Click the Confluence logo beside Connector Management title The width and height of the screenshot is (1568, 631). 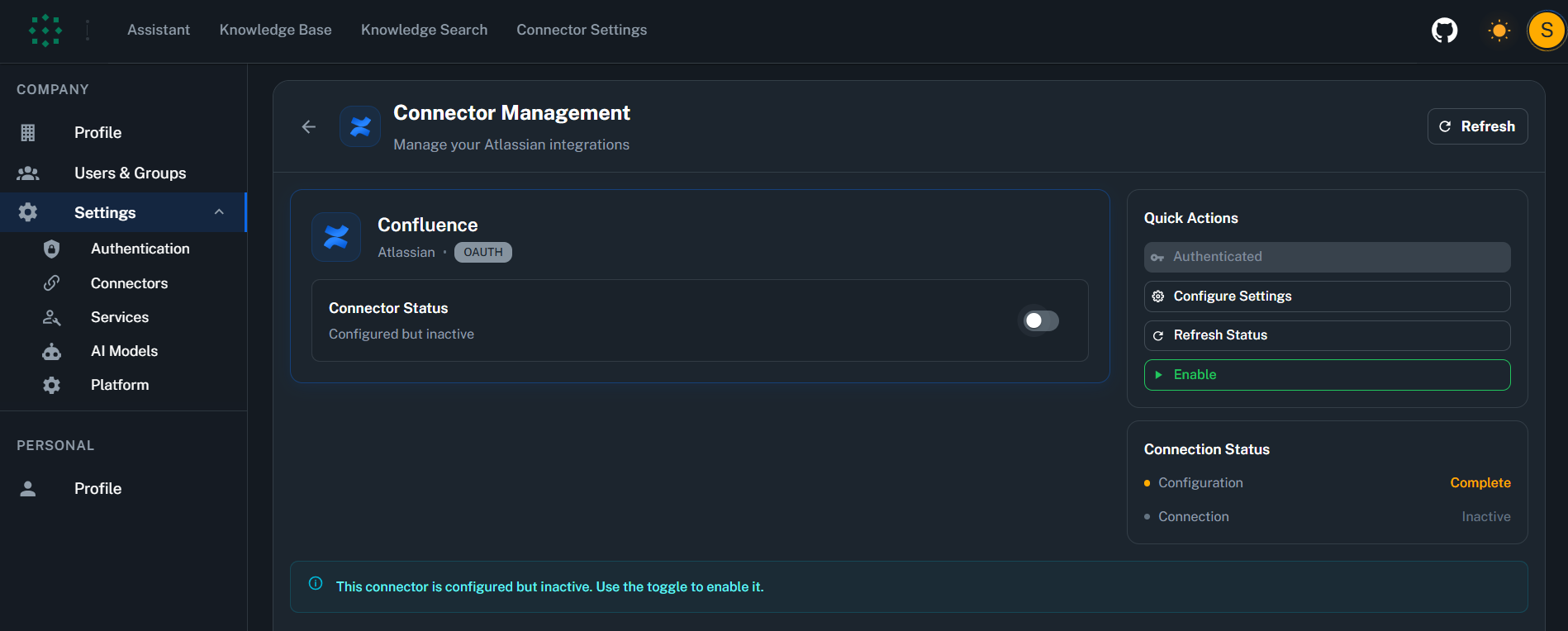360,126
